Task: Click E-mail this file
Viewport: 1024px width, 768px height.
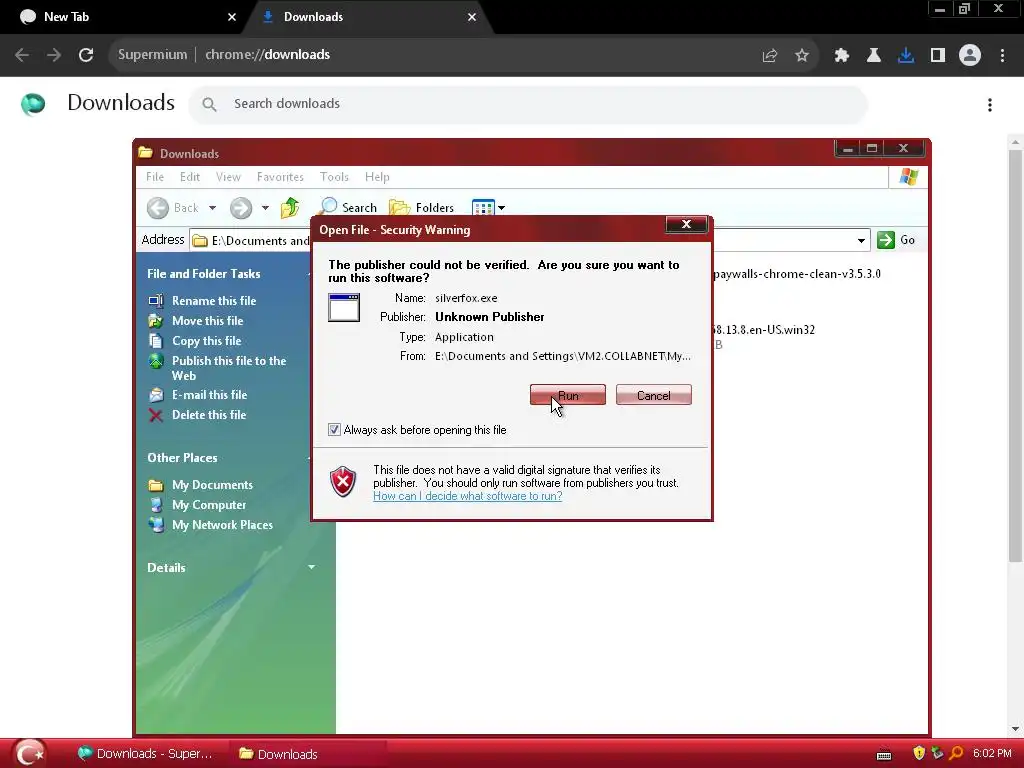Action: click(x=209, y=394)
